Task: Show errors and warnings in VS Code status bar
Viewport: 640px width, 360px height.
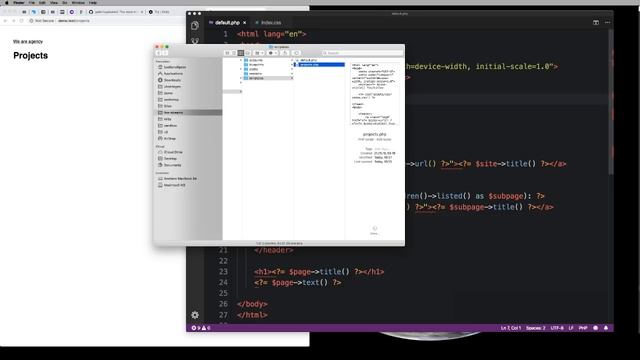Action: pyautogui.click(x=201, y=328)
